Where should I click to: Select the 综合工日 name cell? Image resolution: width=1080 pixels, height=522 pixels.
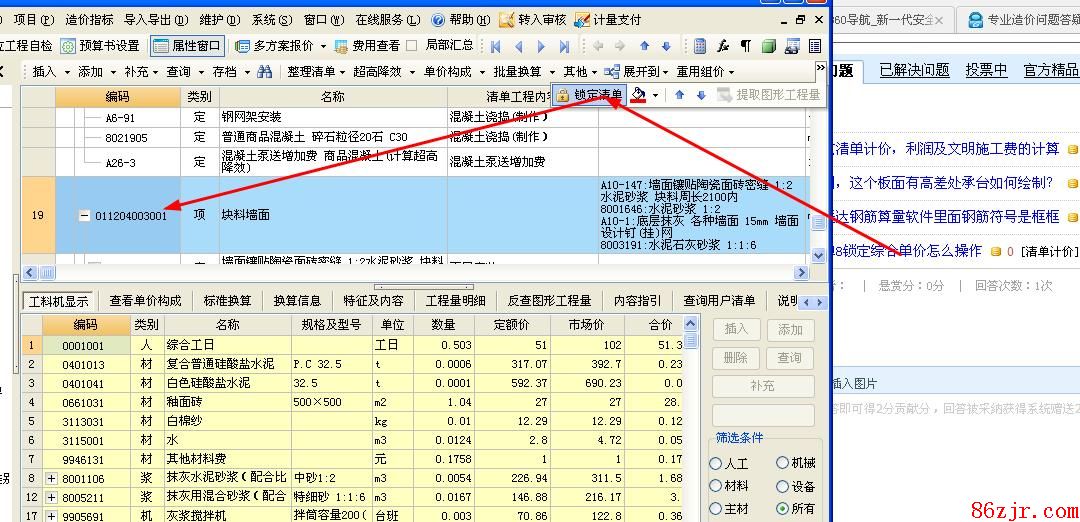(x=228, y=345)
